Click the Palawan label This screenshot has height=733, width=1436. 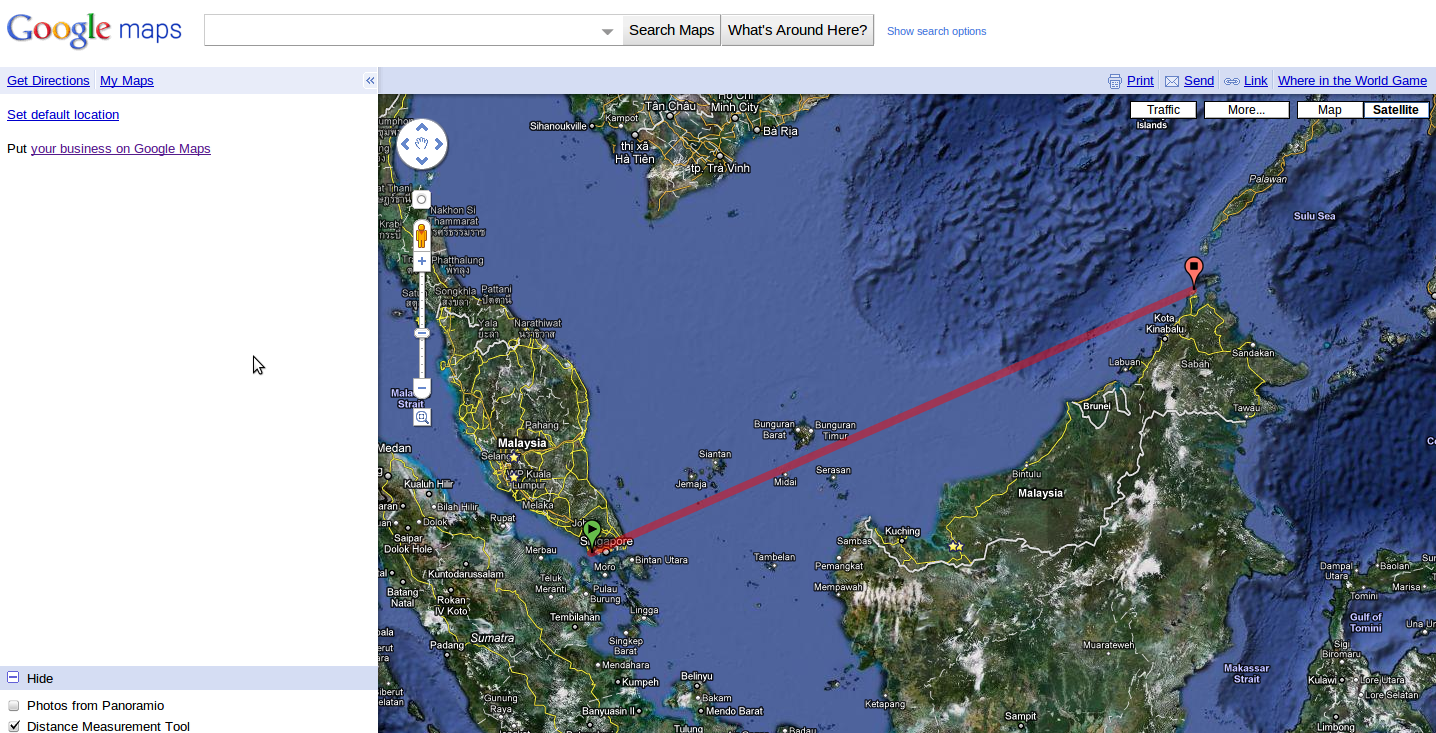1267,180
